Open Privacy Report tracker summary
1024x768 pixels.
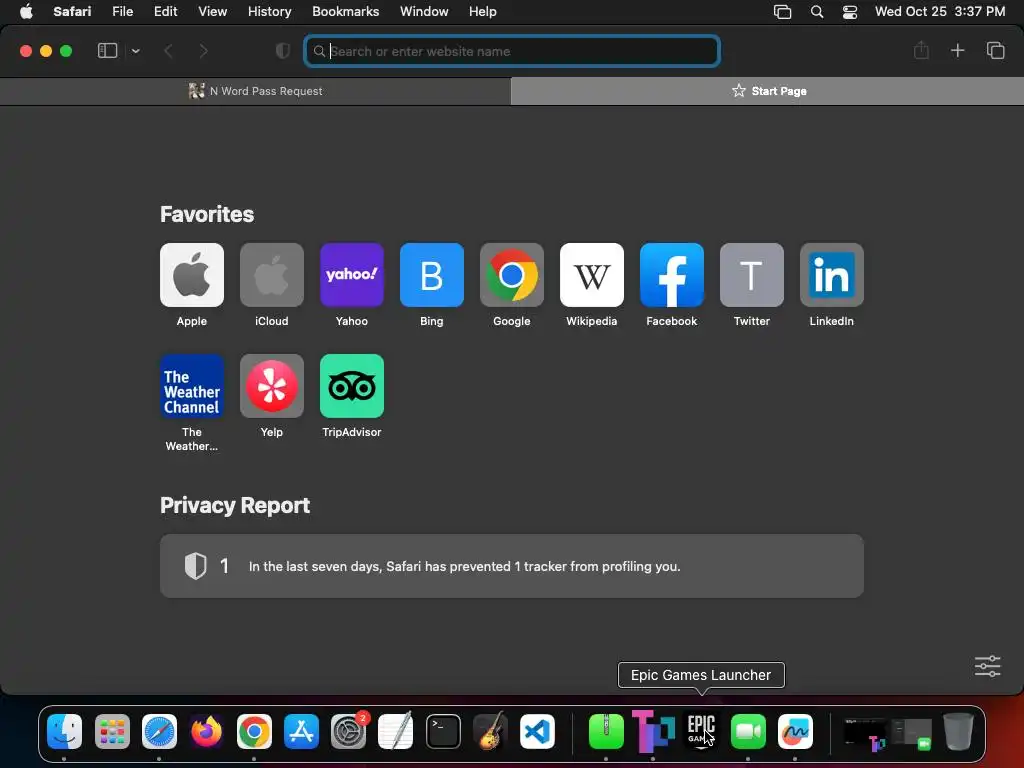[x=511, y=566]
